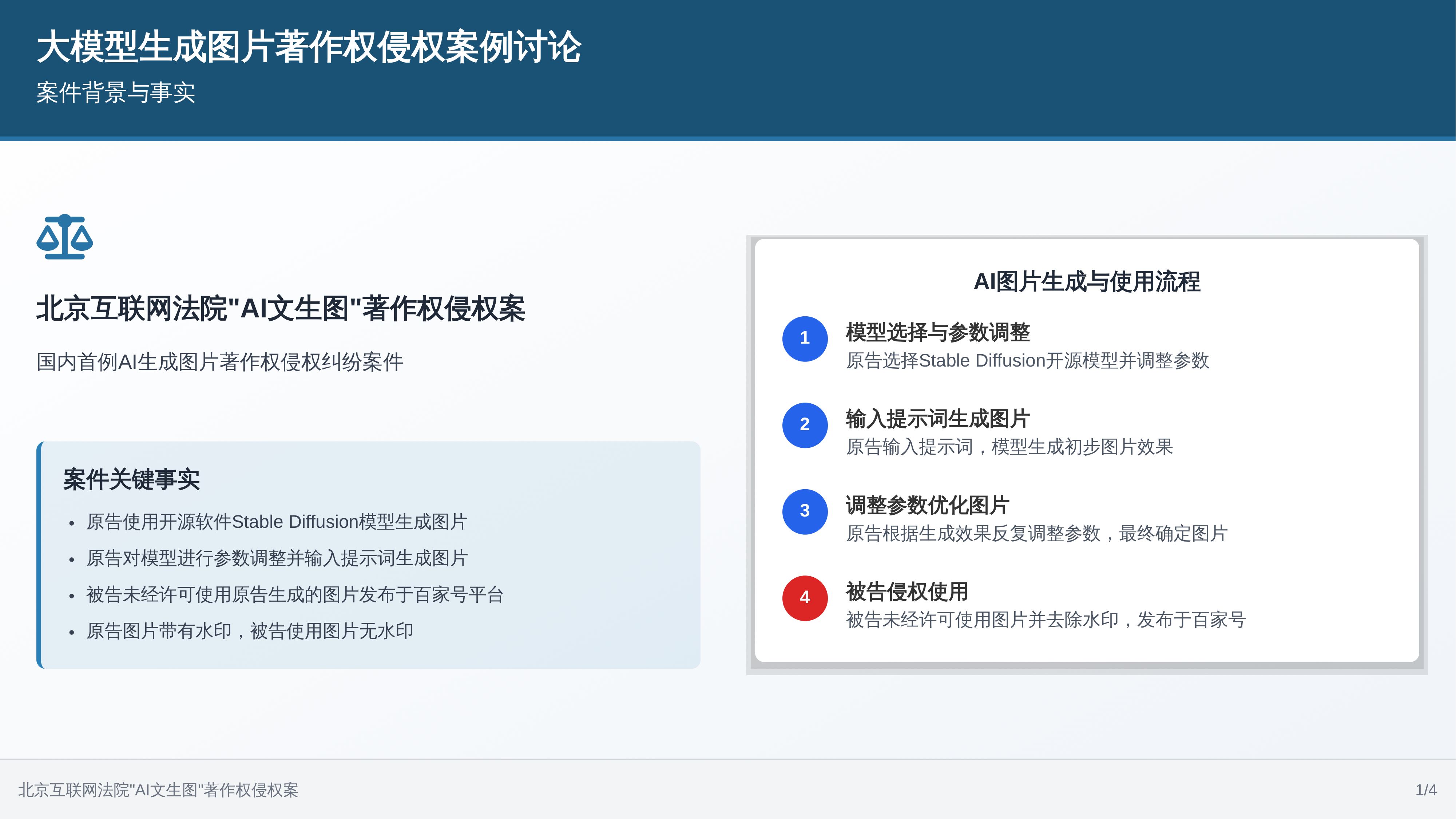Select the step heading 调整参数优化图片
The width and height of the screenshot is (1456, 819).
pos(927,505)
